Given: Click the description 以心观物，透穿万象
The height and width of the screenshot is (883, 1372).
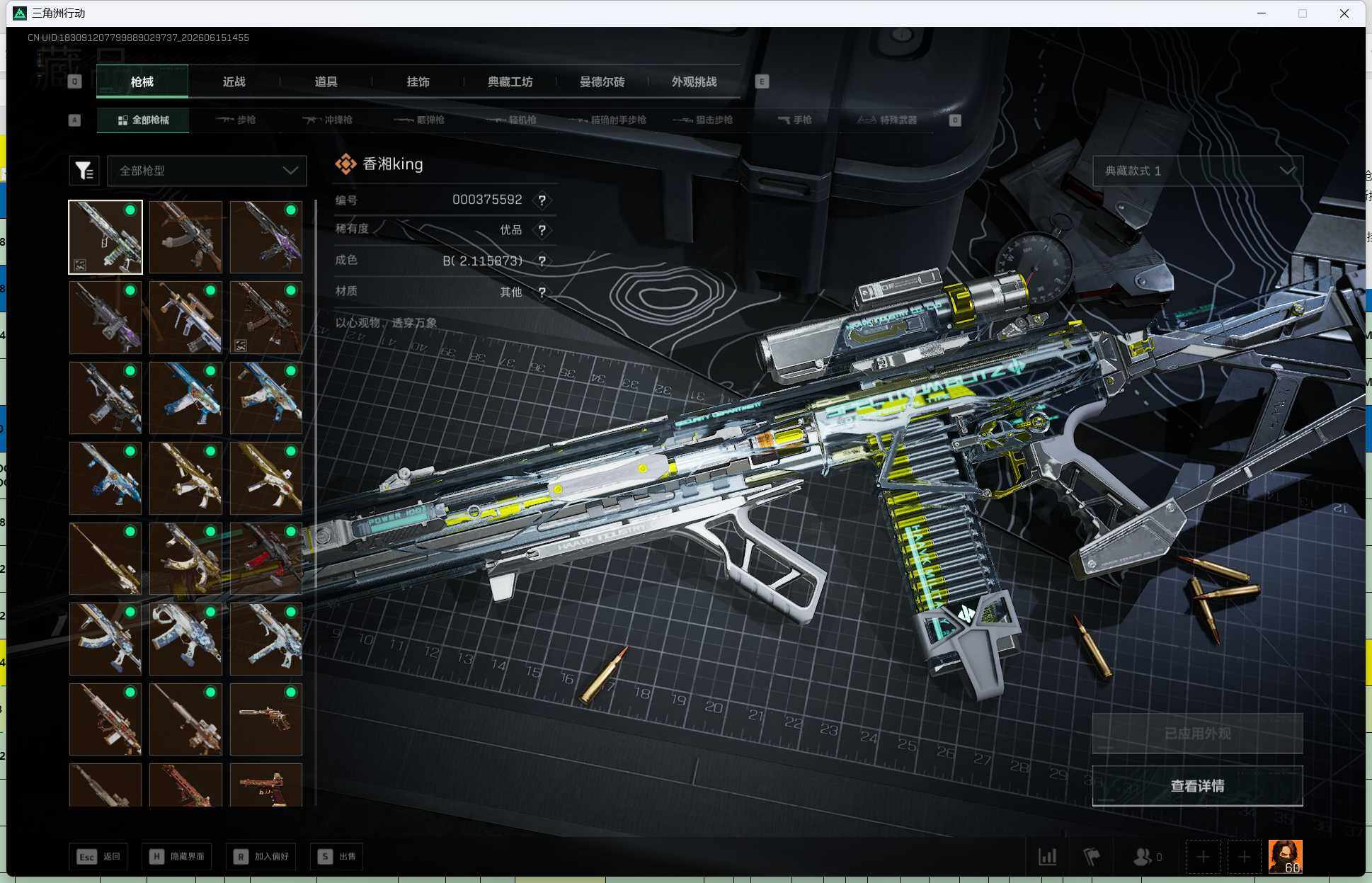Looking at the screenshot, I should [386, 323].
